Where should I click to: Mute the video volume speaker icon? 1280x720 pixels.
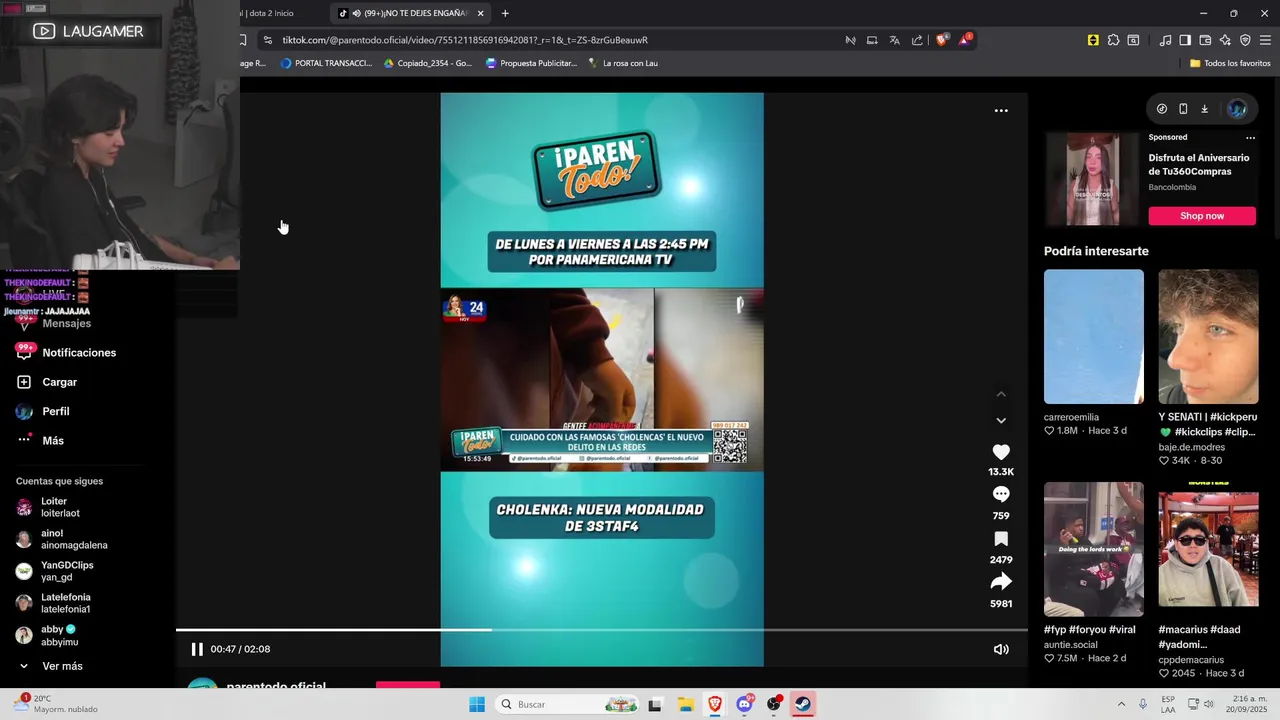tap(1001, 649)
